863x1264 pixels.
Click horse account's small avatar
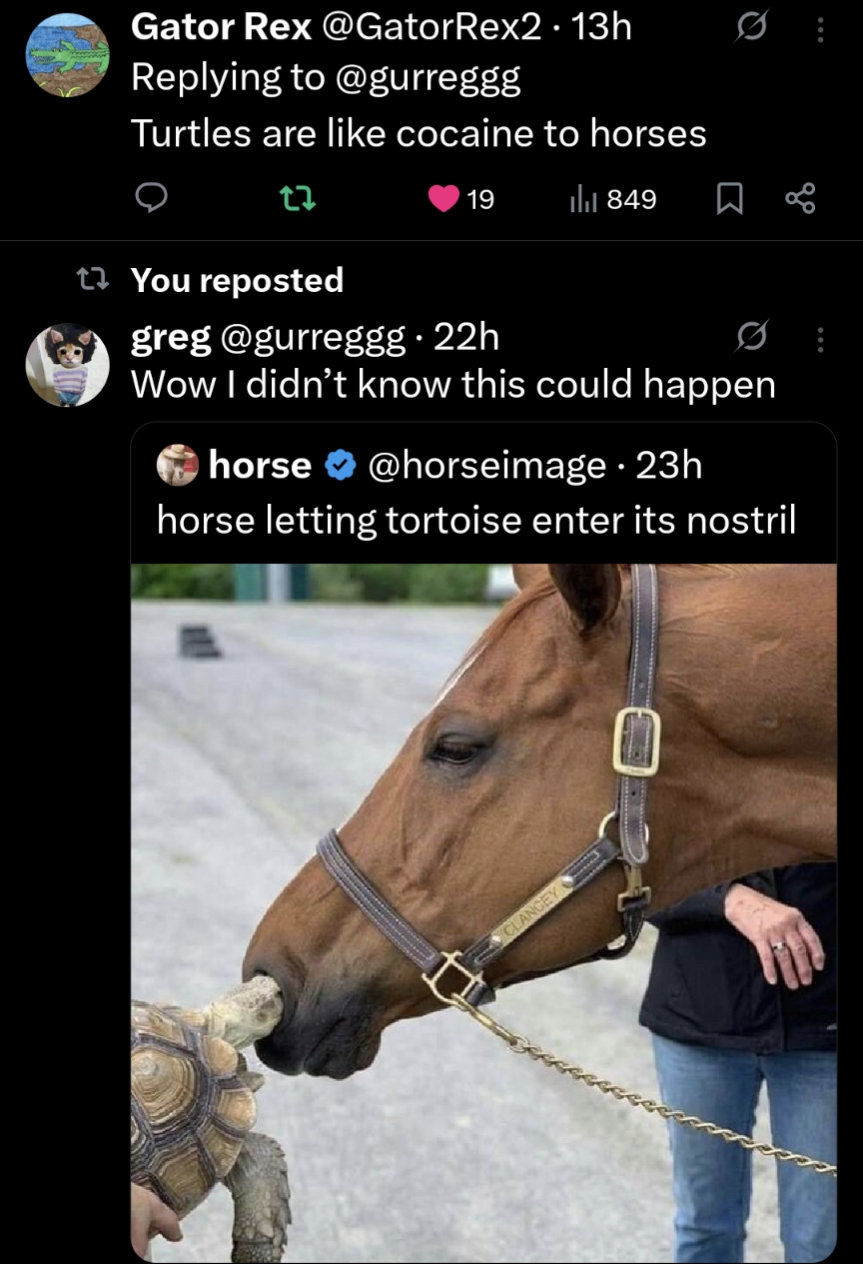(178, 465)
